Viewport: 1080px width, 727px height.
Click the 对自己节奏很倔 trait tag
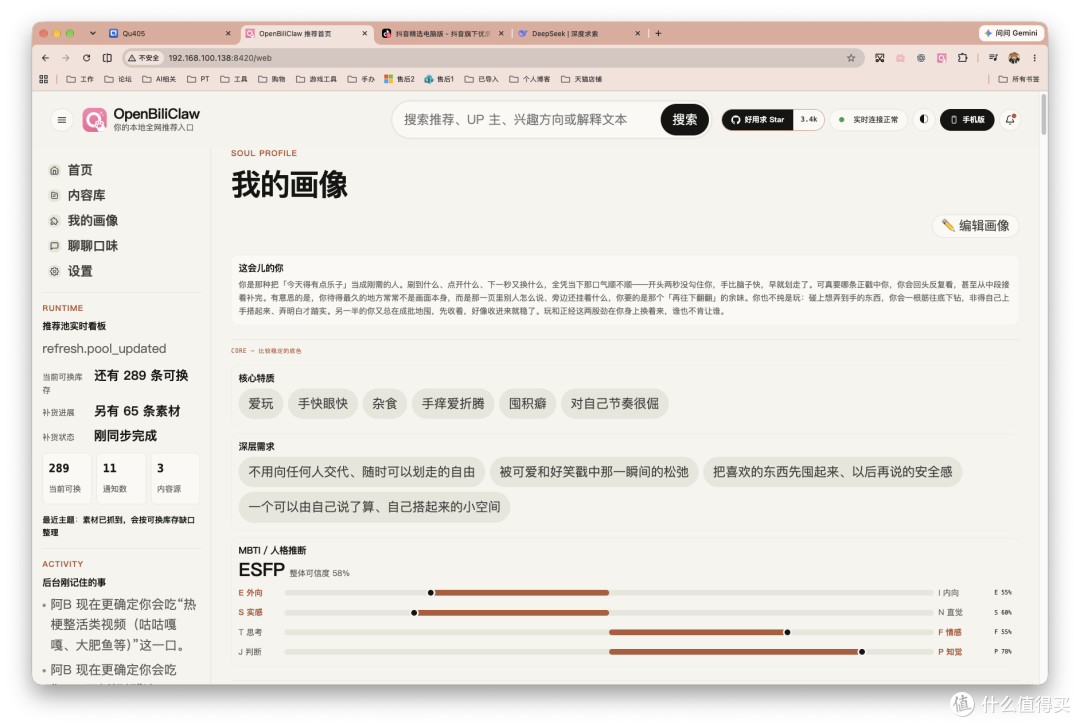click(614, 404)
